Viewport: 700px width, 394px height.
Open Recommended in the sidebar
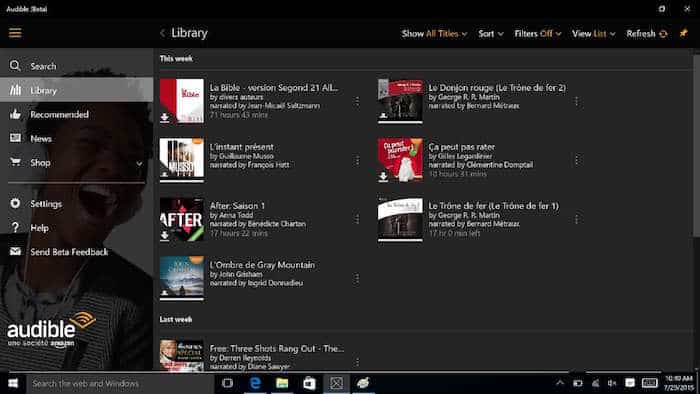[76, 114]
